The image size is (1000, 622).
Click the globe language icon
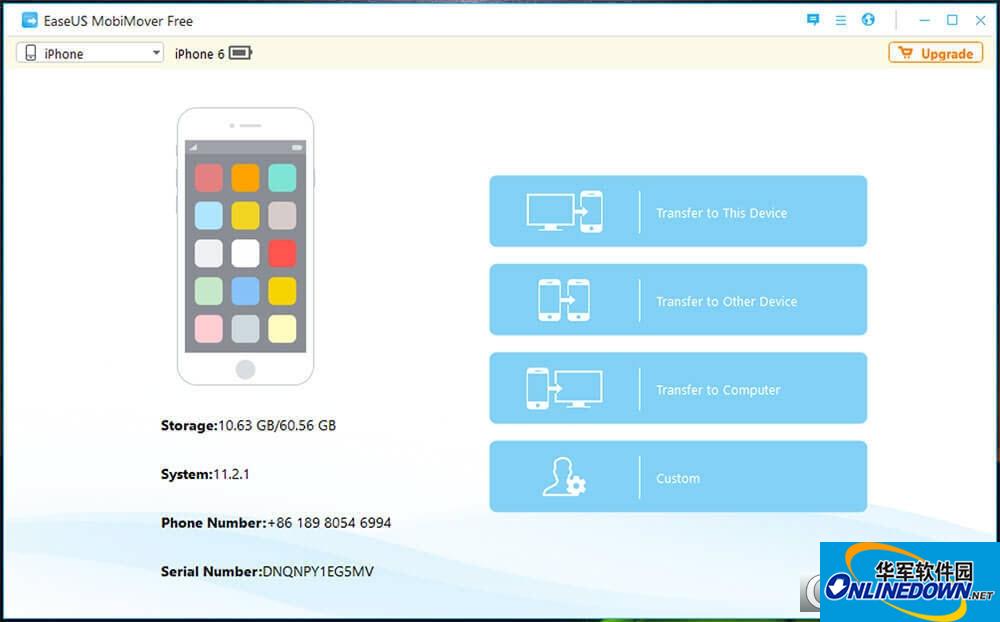point(868,20)
